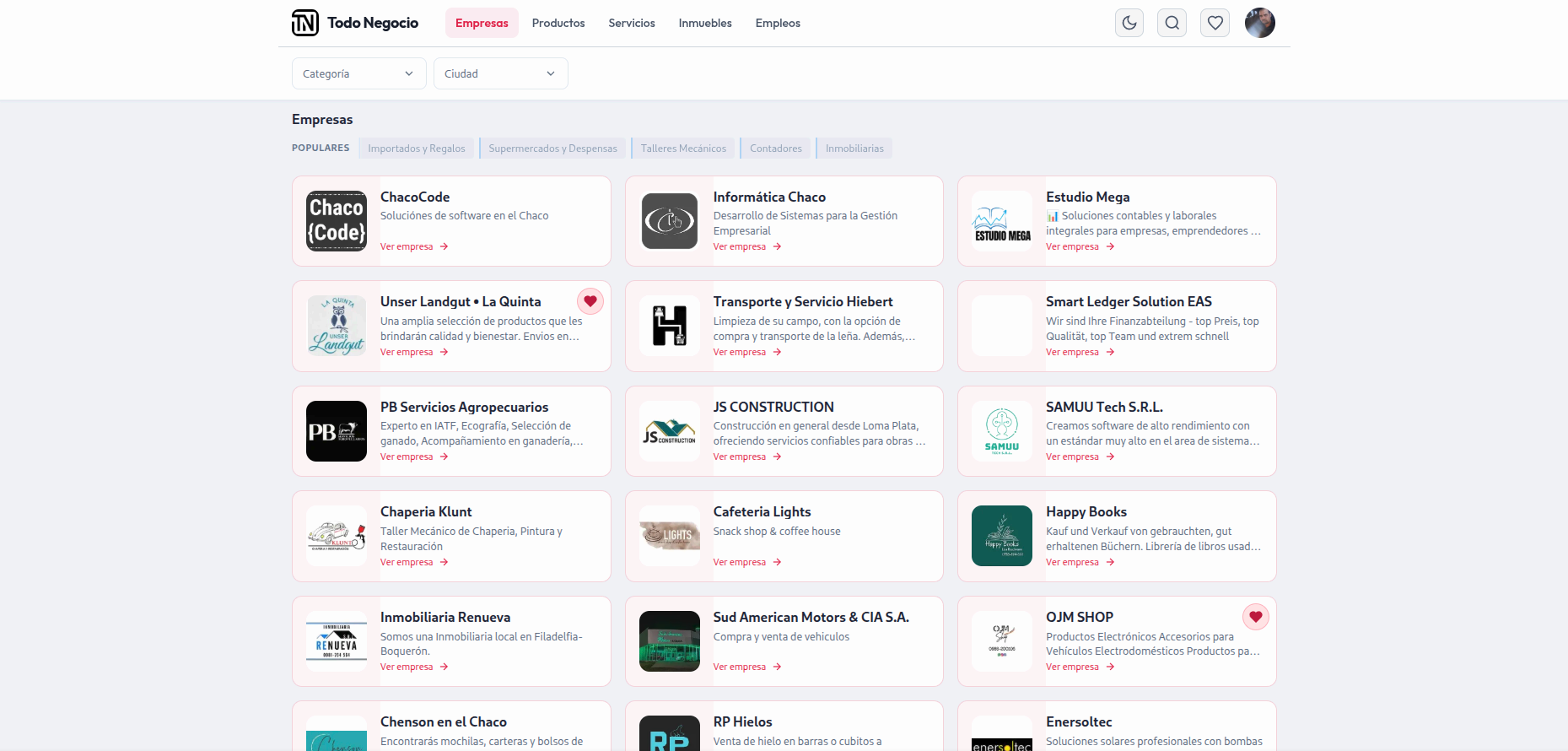The width and height of the screenshot is (1568, 751).
Task: Filter by Talleres Mecánicos tag
Action: pyautogui.click(x=683, y=149)
